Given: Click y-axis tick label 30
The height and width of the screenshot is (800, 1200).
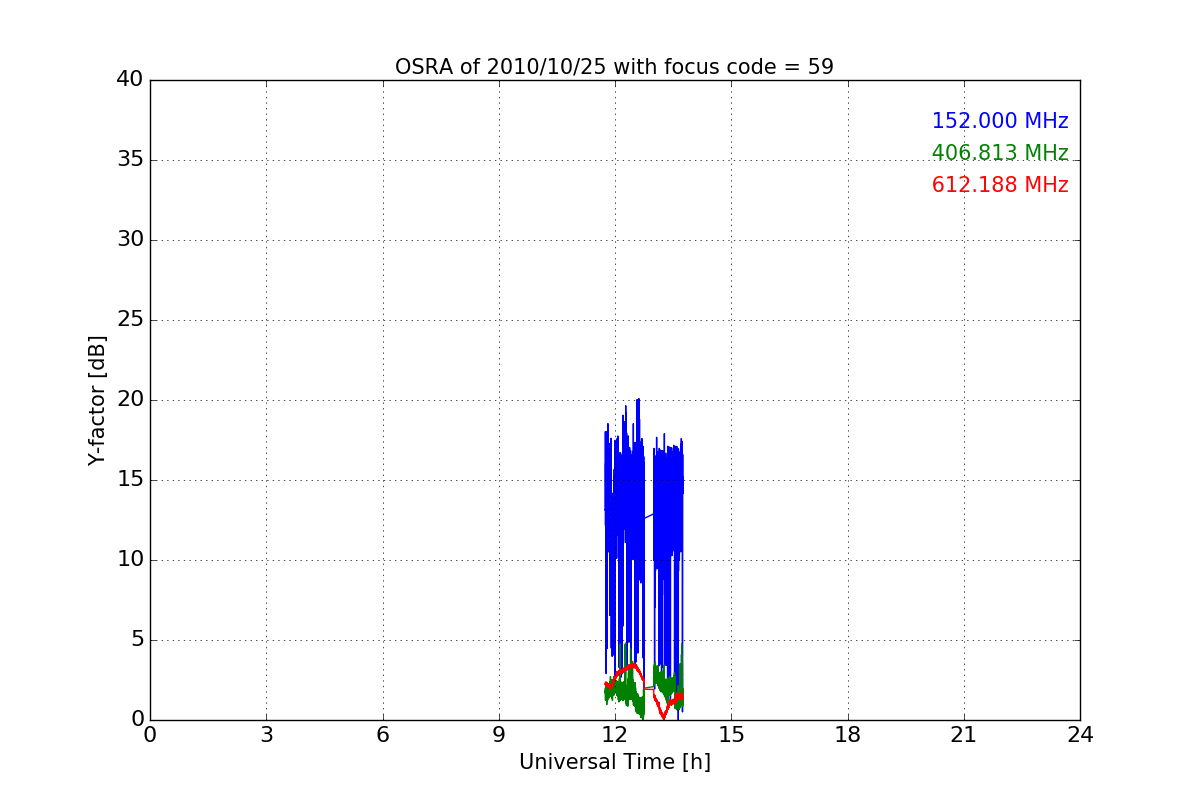Looking at the screenshot, I should point(130,240).
